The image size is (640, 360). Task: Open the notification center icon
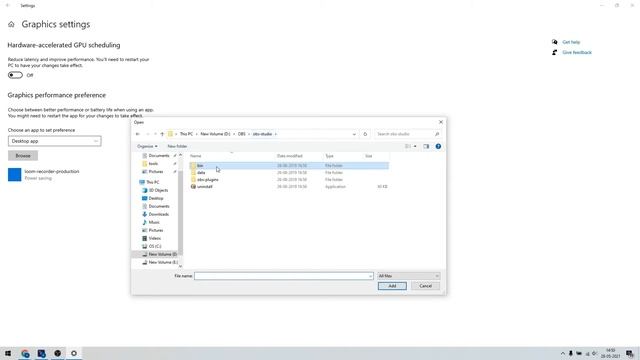click(x=630, y=353)
